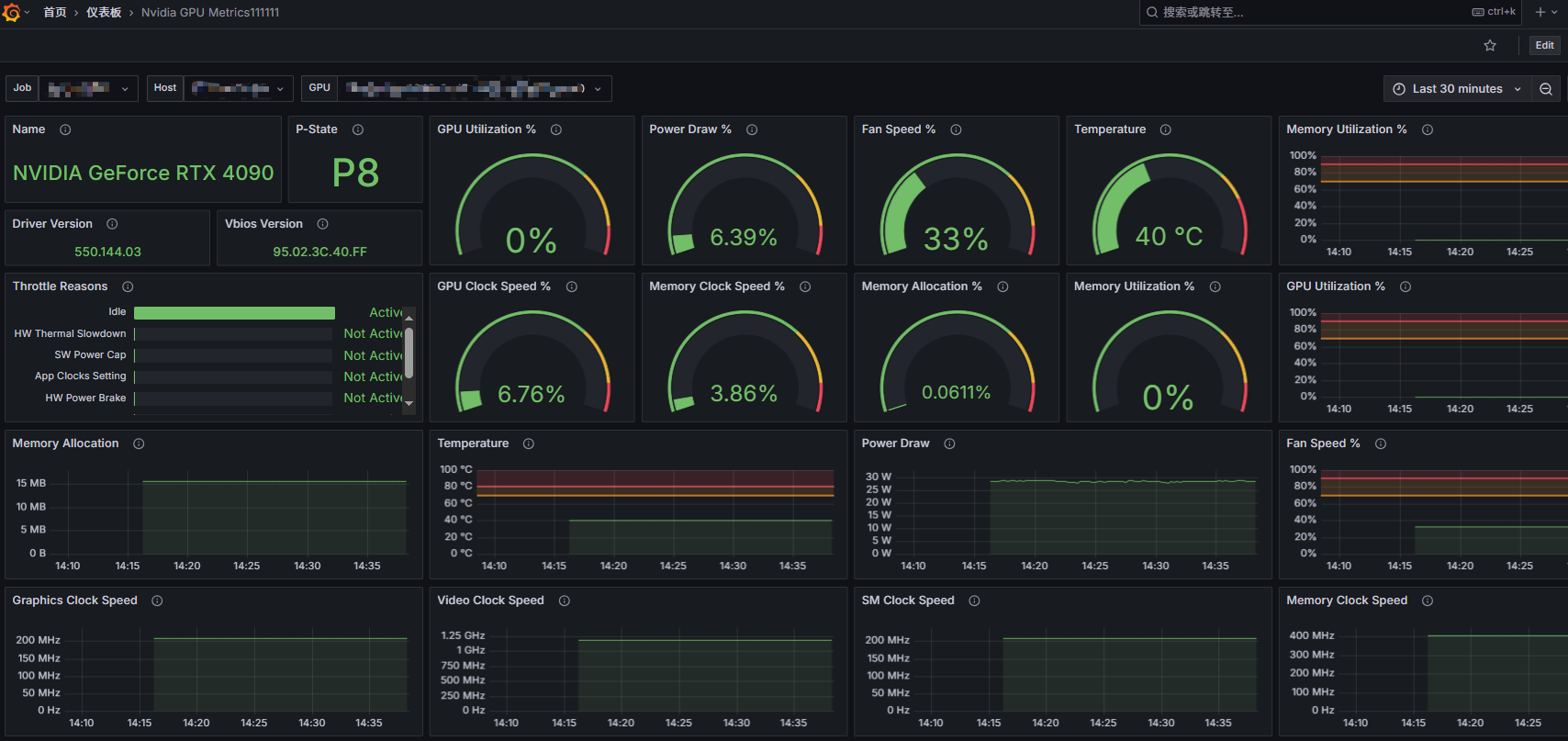Image resolution: width=1568 pixels, height=741 pixels.
Task: Go to the 首页 breadcrumb
Action: tap(55, 12)
